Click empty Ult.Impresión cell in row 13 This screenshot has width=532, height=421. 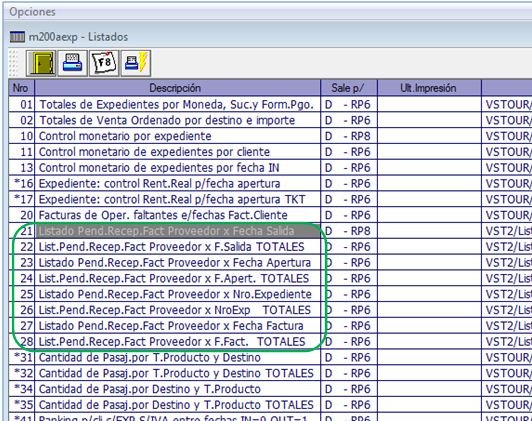coord(429,168)
